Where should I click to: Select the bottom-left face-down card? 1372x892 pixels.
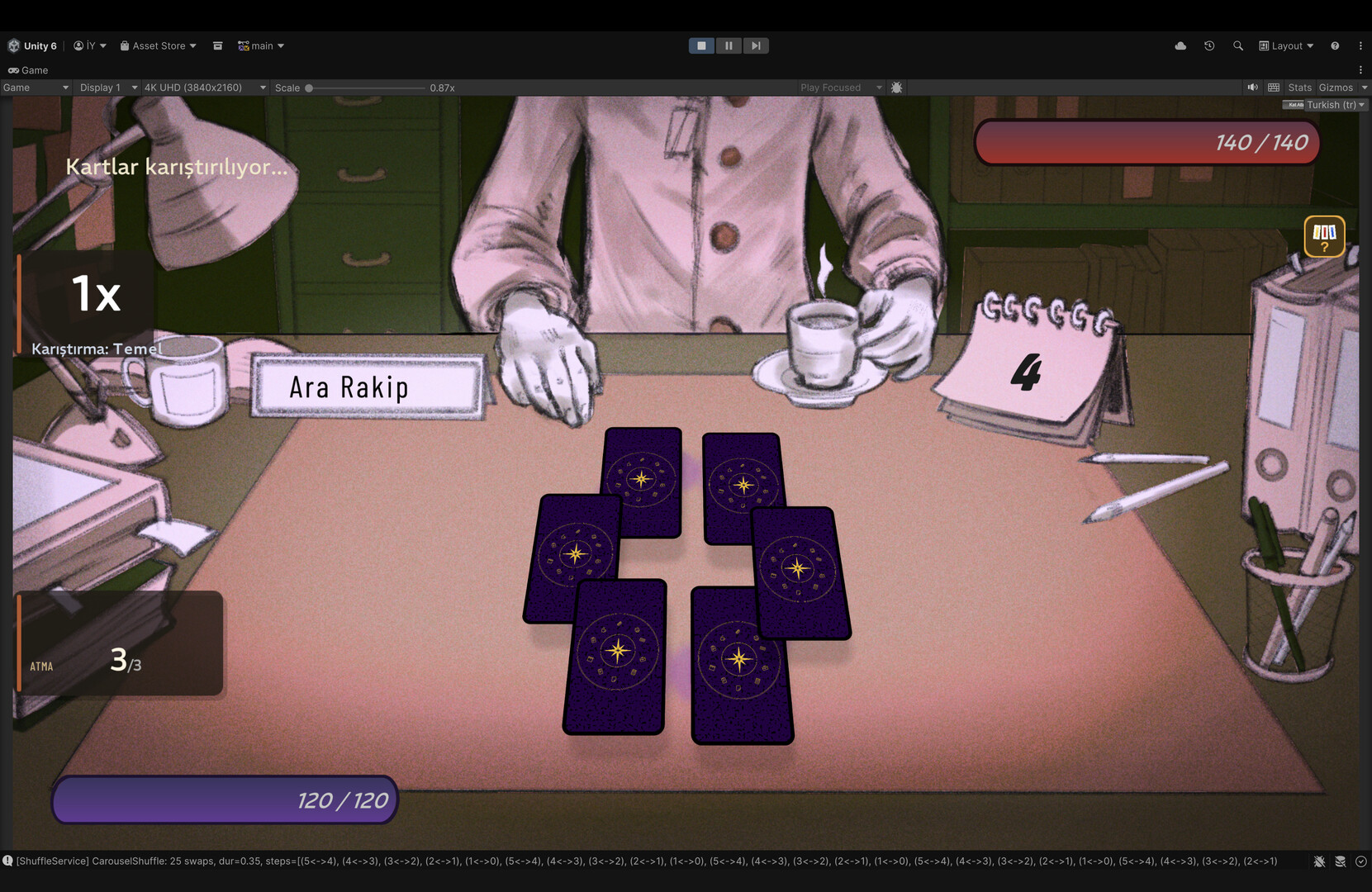[x=615, y=657]
